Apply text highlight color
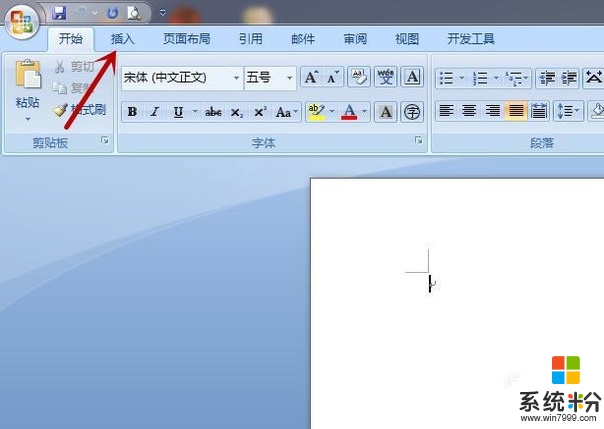The width and height of the screenshot is (604, 429). 316,112
